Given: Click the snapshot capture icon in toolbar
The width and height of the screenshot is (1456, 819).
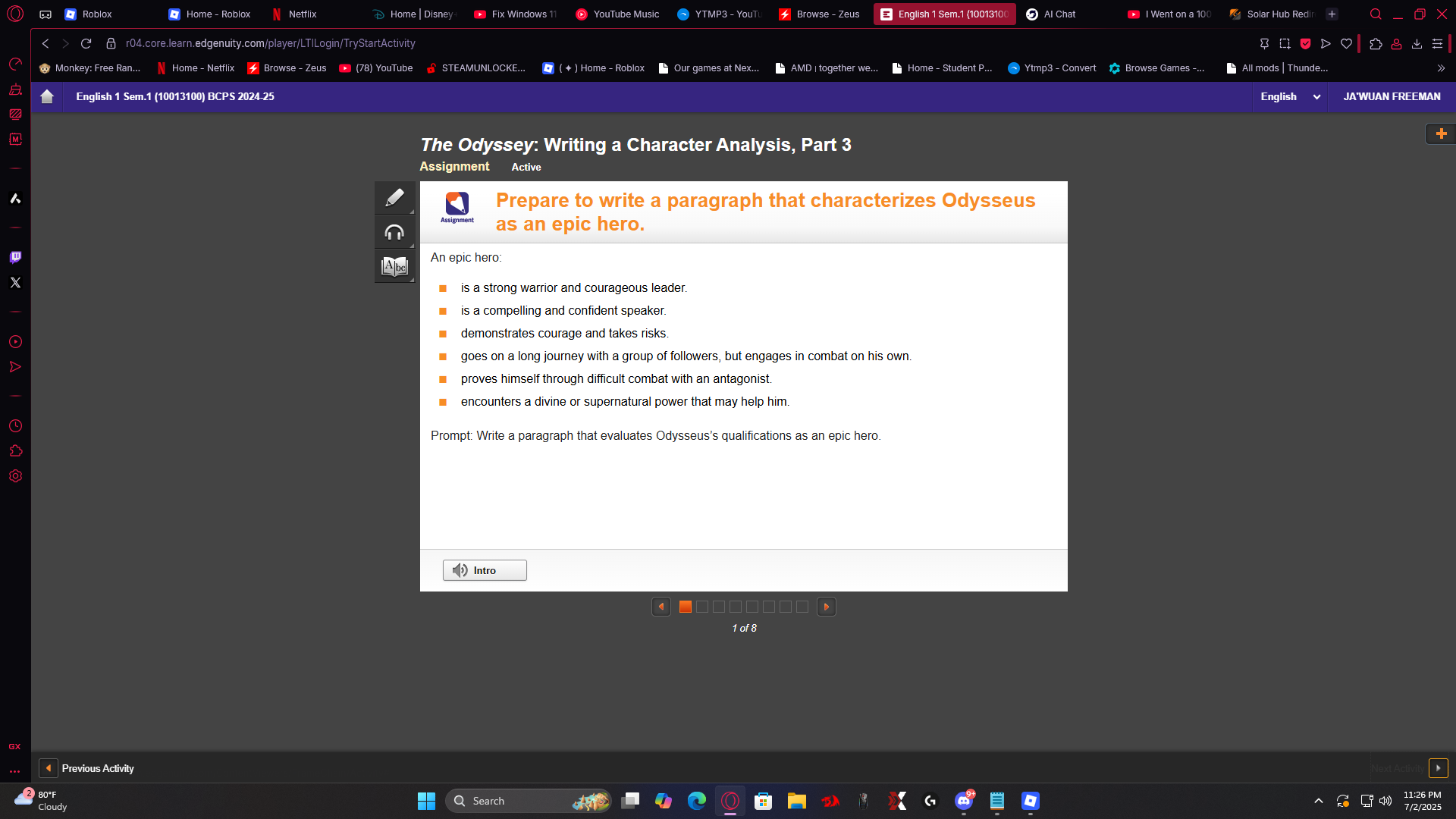Looking at the screenshot, I should point(1285,43).
